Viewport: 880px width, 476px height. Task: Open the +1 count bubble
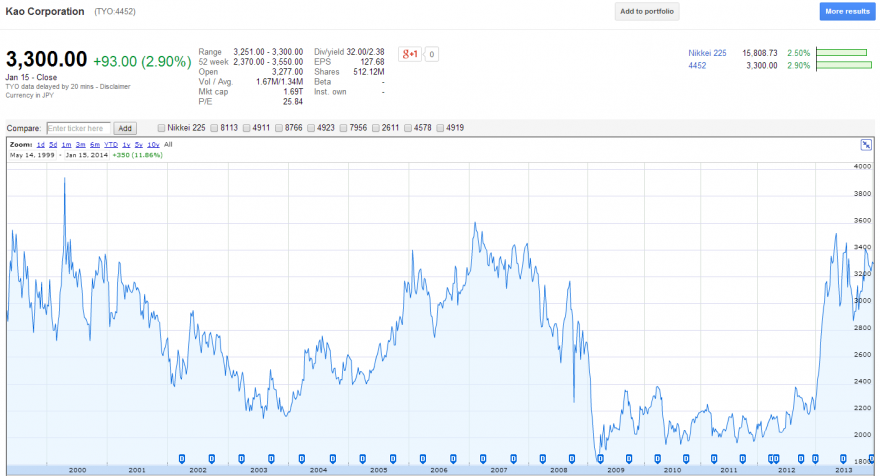click(x=431, y=54)
